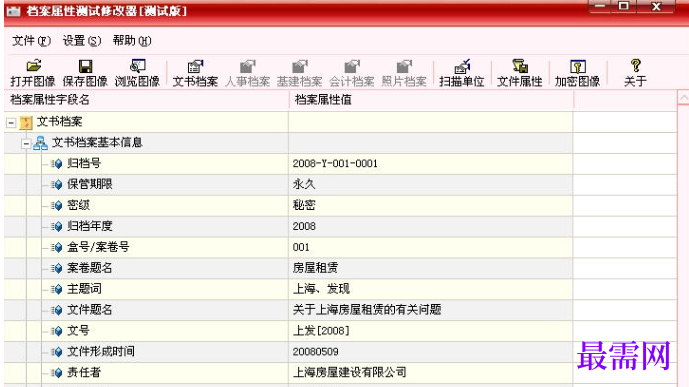Click the 保存图像 (save image) toolbar icon
Image resolution: width=689 pixels, height=387 pixels.
click(x=85, y=66)
